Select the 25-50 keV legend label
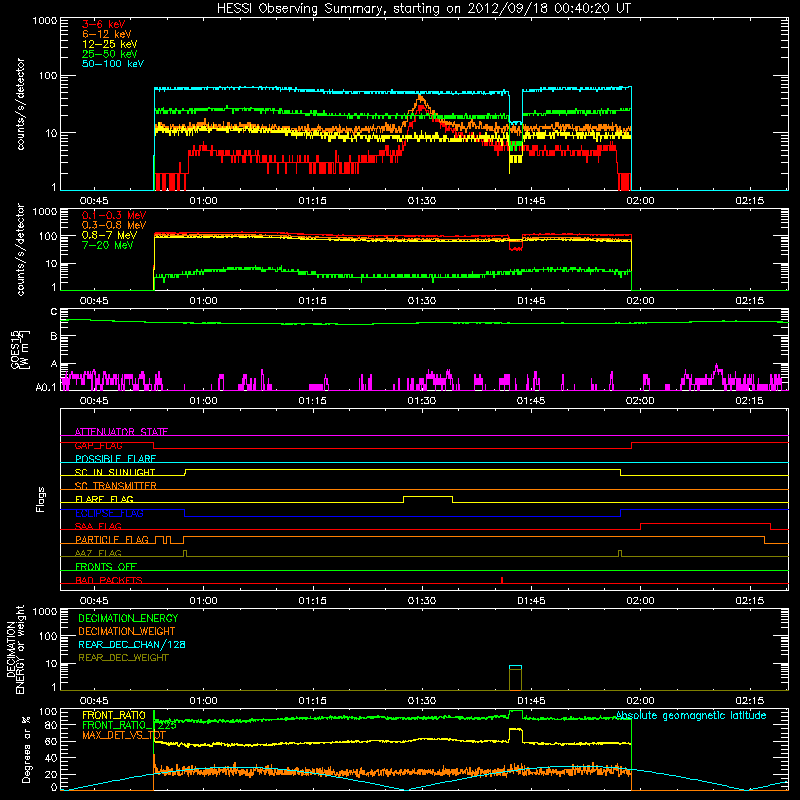800x800 pixels. point(110,54)
